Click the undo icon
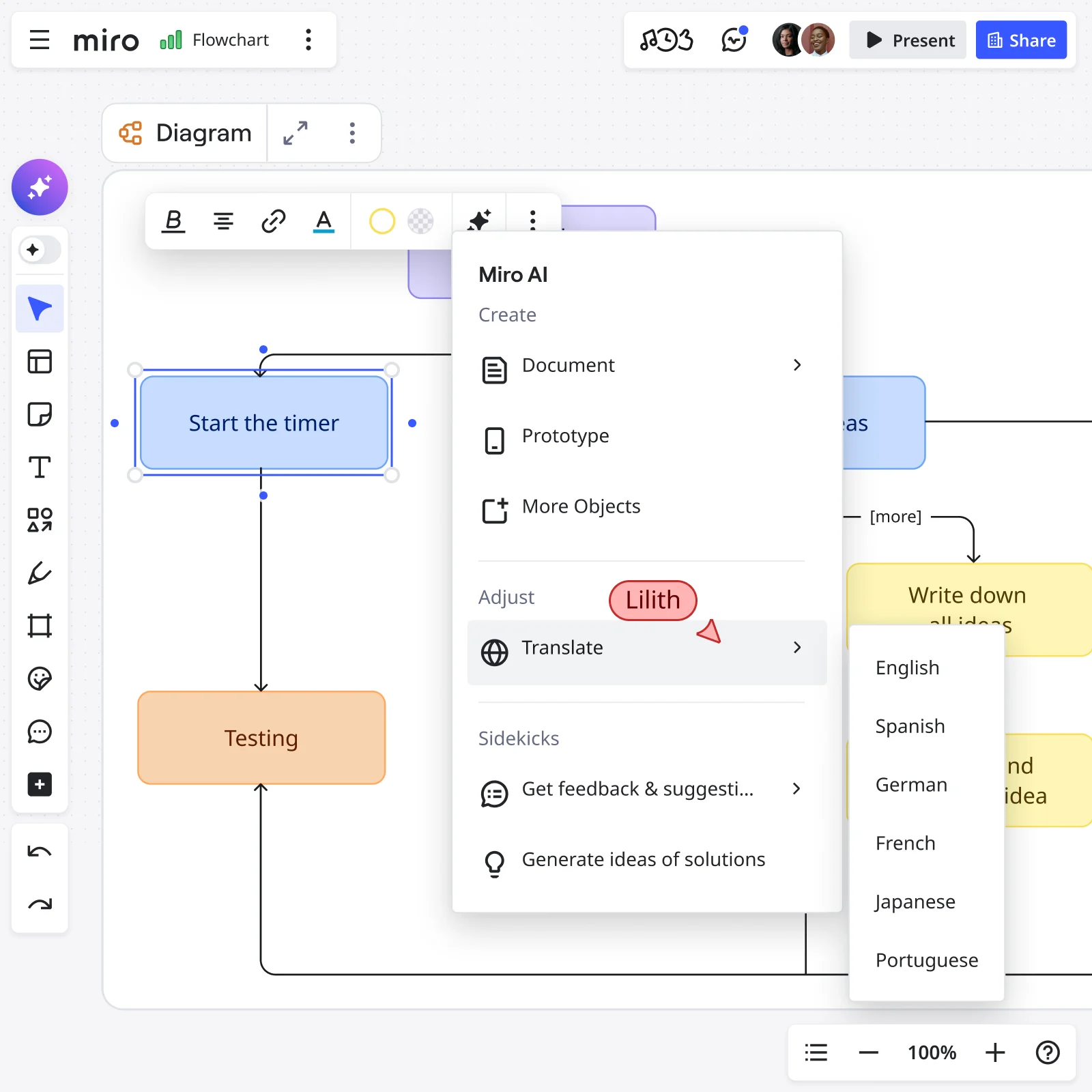Viewport: 1092px width, 1092px height. [x=39, y=850]
